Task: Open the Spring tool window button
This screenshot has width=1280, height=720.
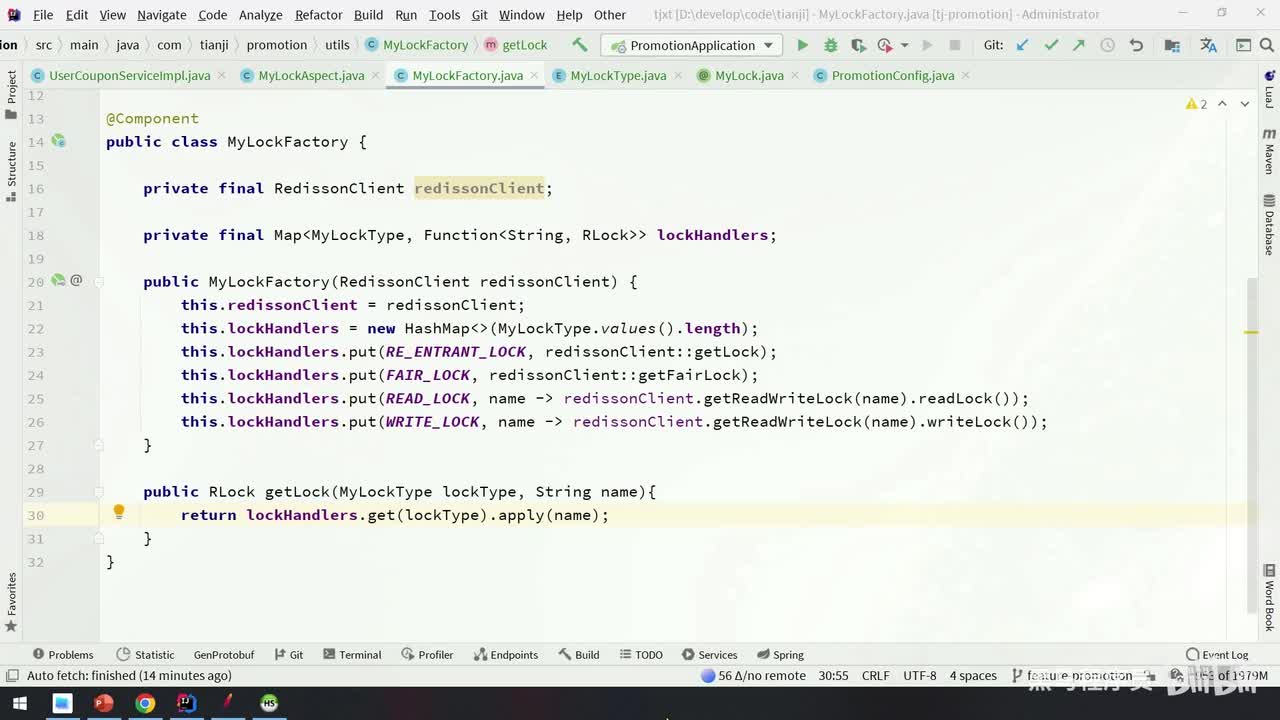Action: coord(780,655)
